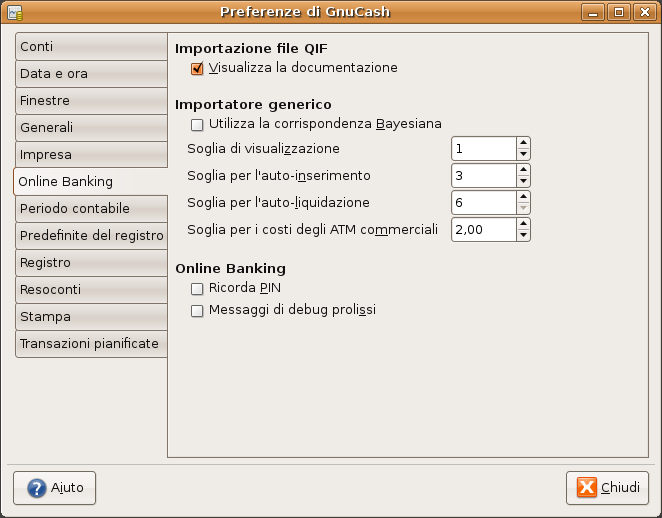Enable Ricorda PIN checkbox

click(x=197, y=289)
